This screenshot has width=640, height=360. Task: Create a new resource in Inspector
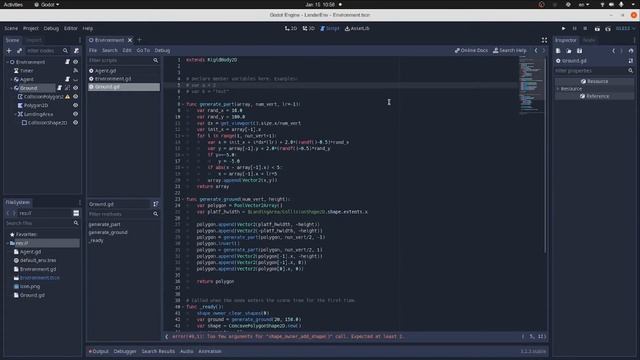[558, 51]
